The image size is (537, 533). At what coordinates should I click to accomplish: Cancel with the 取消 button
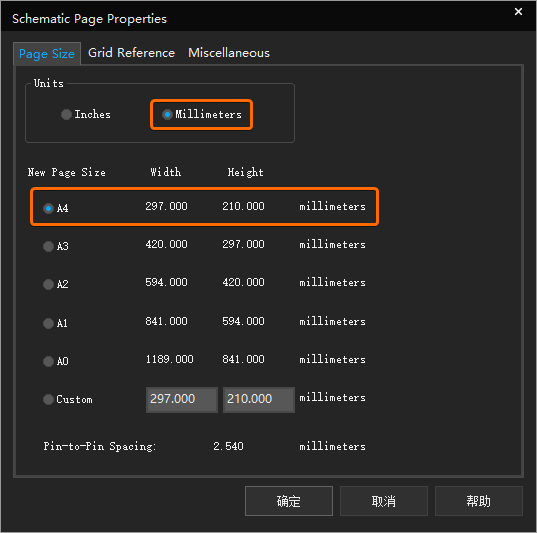coord(384,501)
